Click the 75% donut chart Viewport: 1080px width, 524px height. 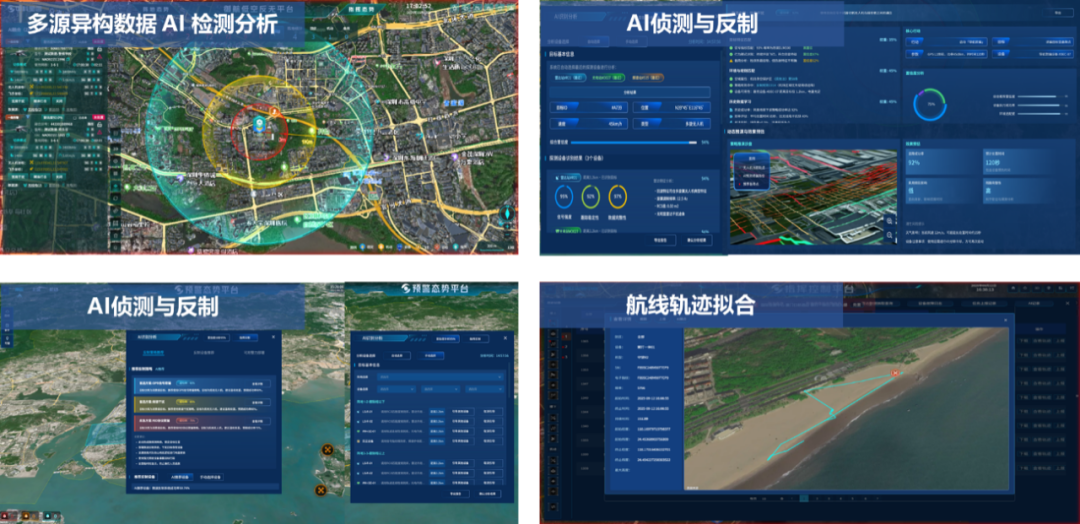coord(931,102)
